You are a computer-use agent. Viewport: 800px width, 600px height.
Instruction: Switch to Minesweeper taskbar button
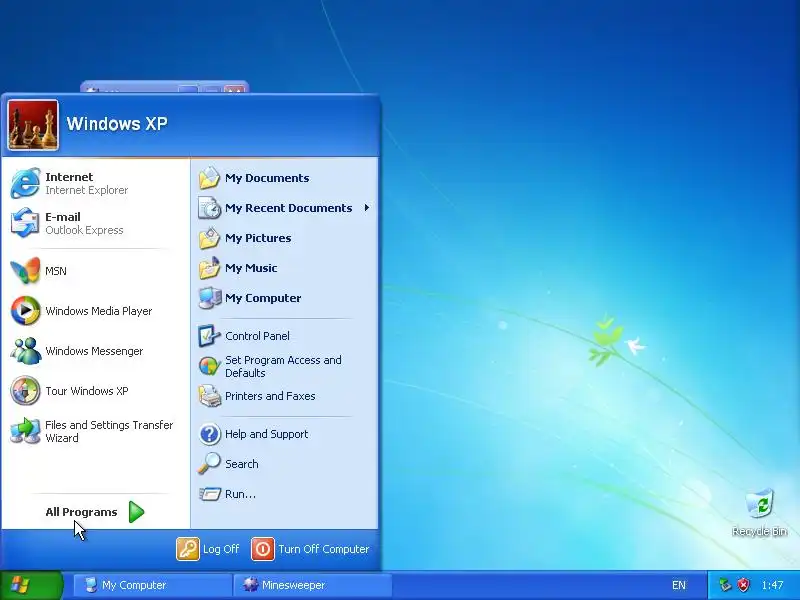point(312,585)
